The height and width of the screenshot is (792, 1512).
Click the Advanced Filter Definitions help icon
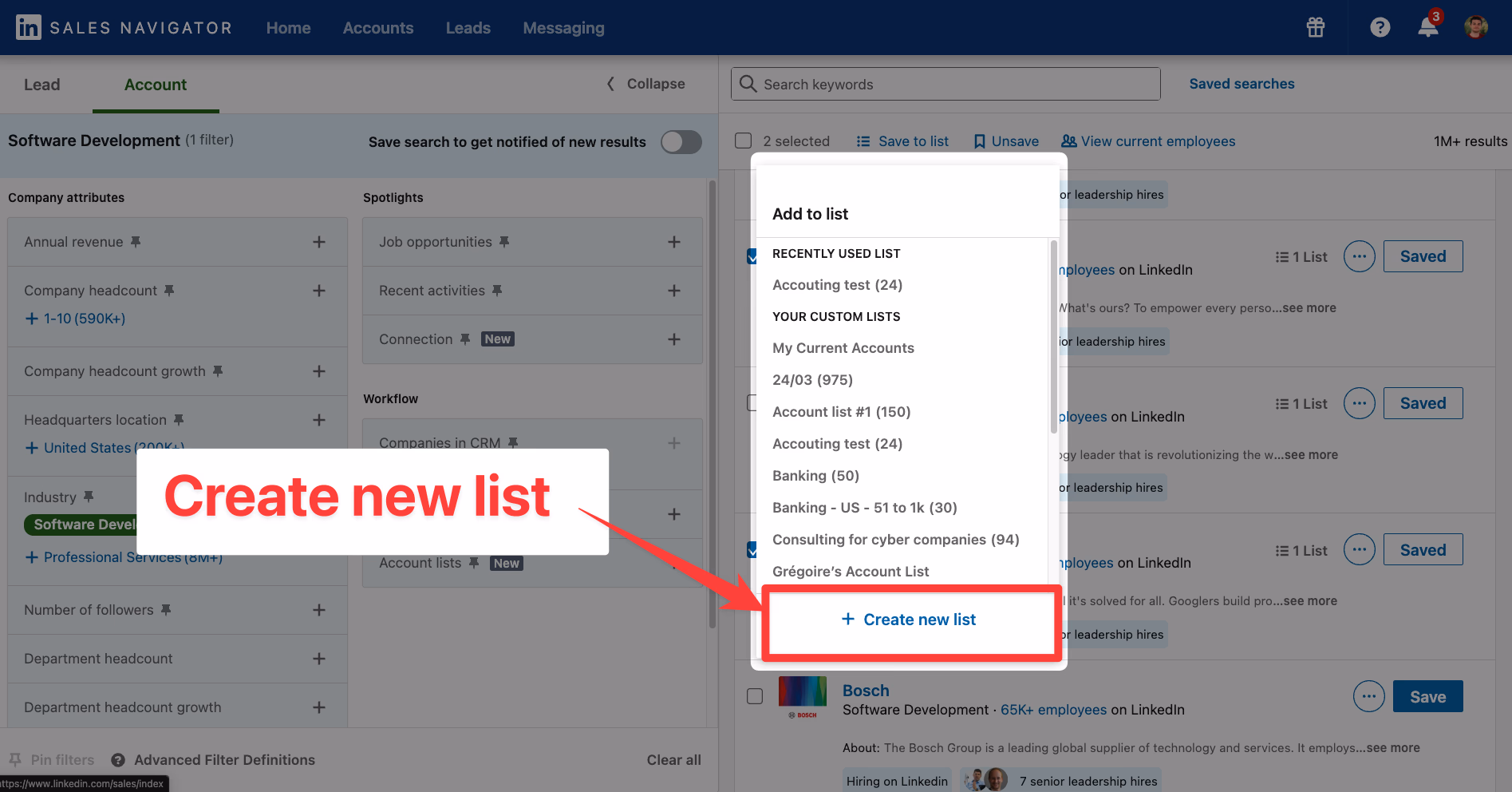coord(118,760)
